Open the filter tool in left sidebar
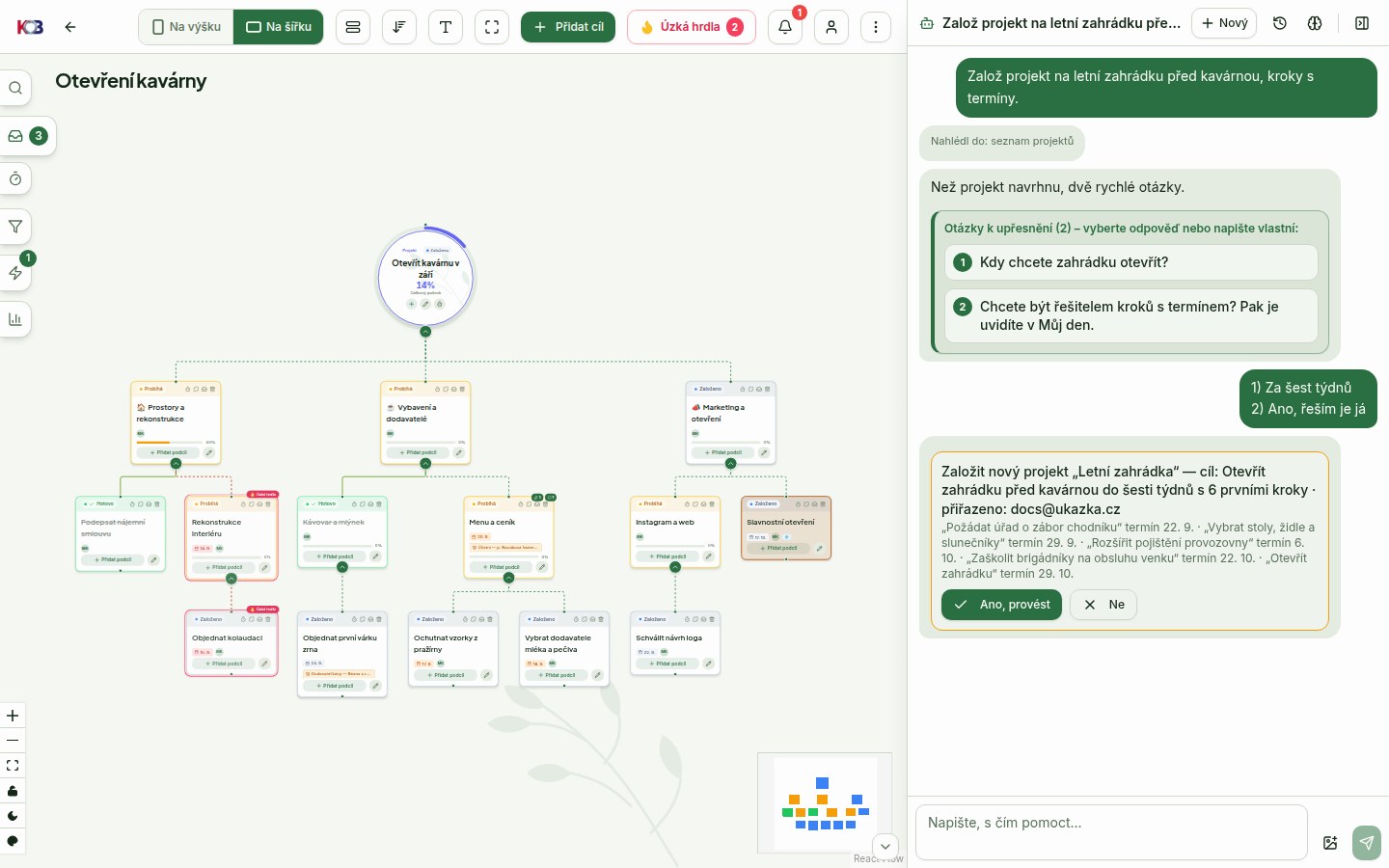1389x868 pixels. [x=15, y=227]
